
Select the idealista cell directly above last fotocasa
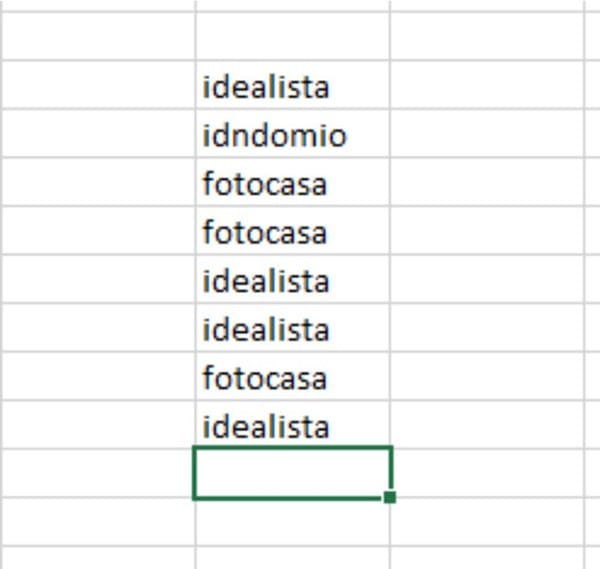click(x=292, y=329)
